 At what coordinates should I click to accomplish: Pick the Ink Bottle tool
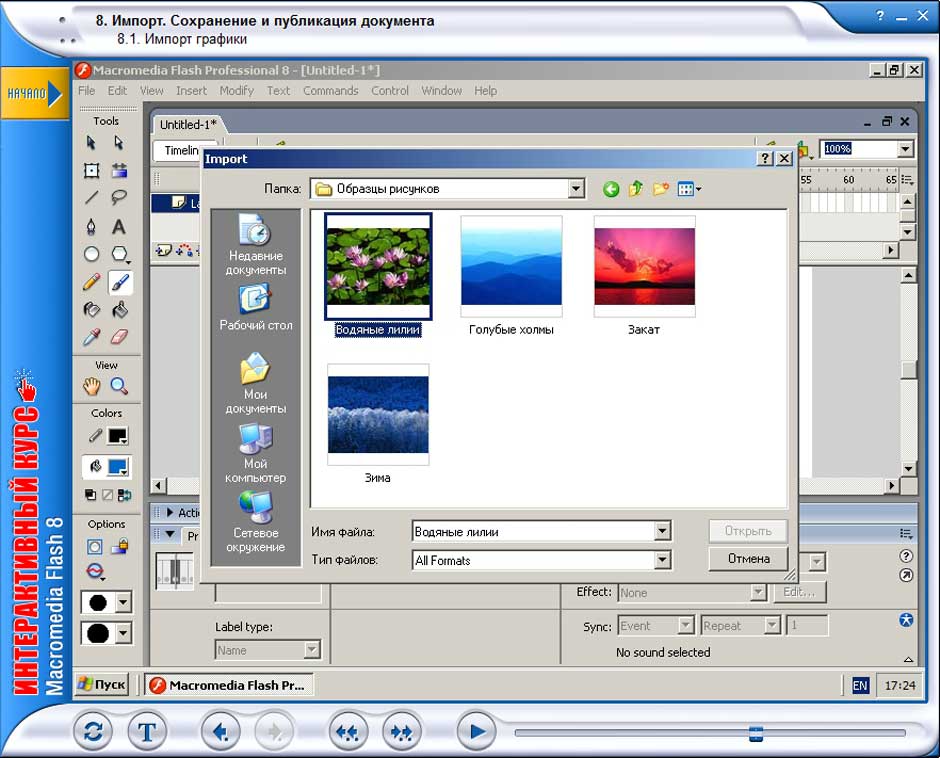pos(91,309)
